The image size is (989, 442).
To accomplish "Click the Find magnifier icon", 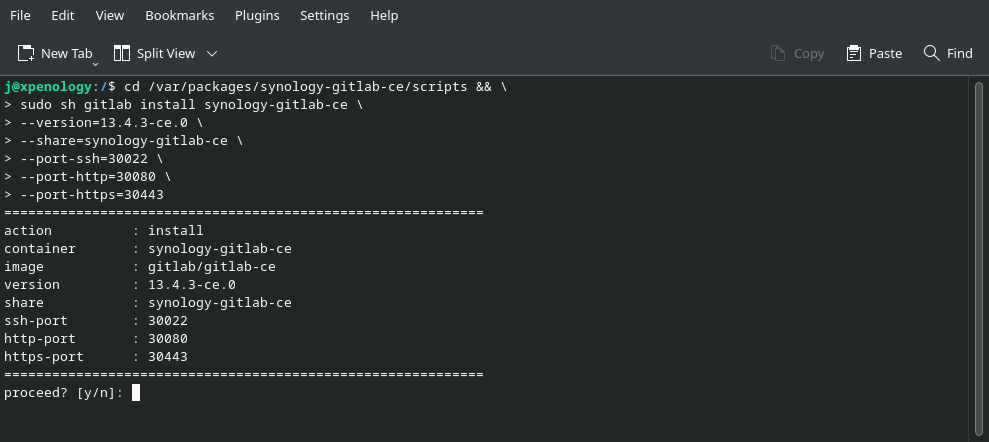I will coord(932,53).
